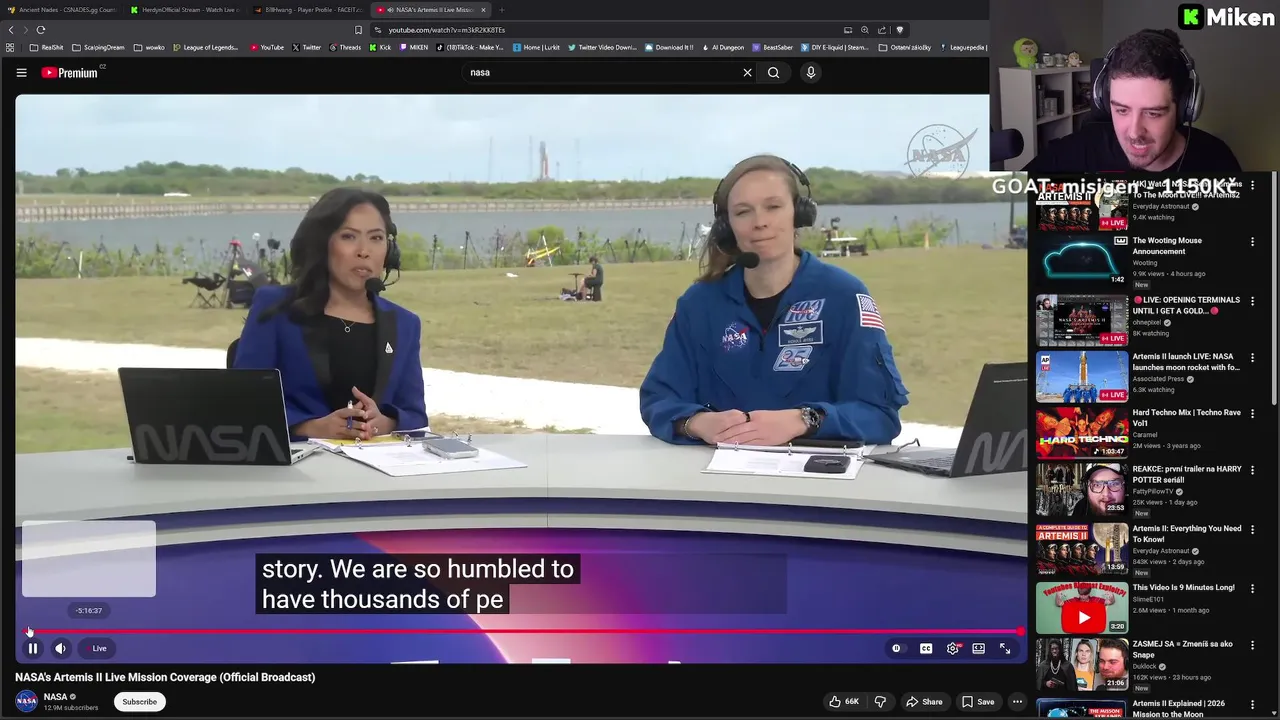Bookmark this page with the bookmark icon

[x=359, y=30]
